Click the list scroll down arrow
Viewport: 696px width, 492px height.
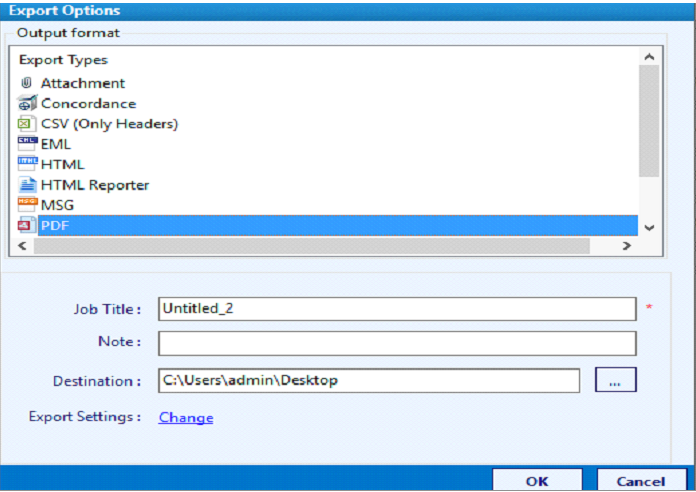pyautogui.click(x=649, y=228)
